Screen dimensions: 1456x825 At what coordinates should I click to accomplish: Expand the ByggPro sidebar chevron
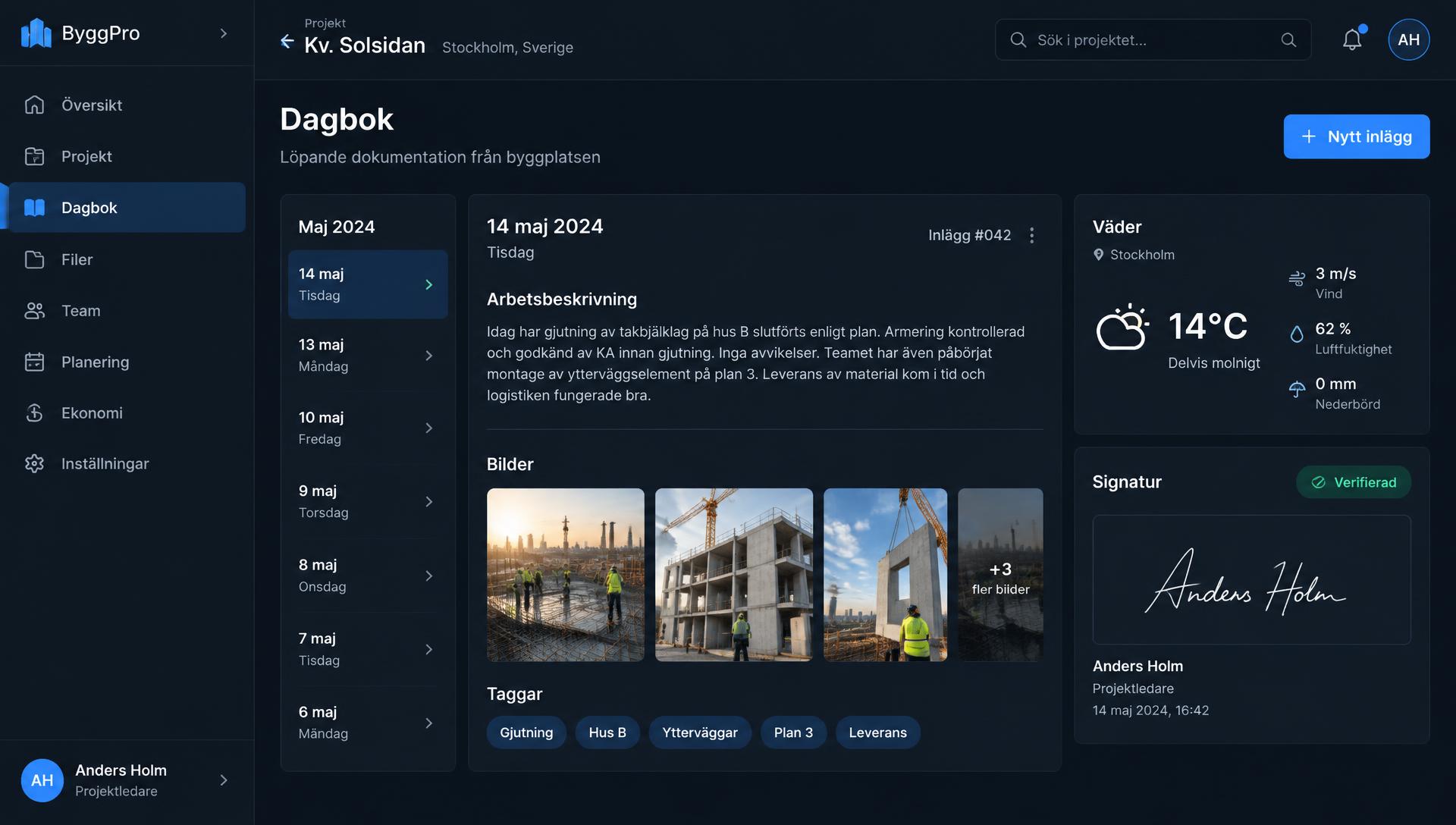point(224,33)
